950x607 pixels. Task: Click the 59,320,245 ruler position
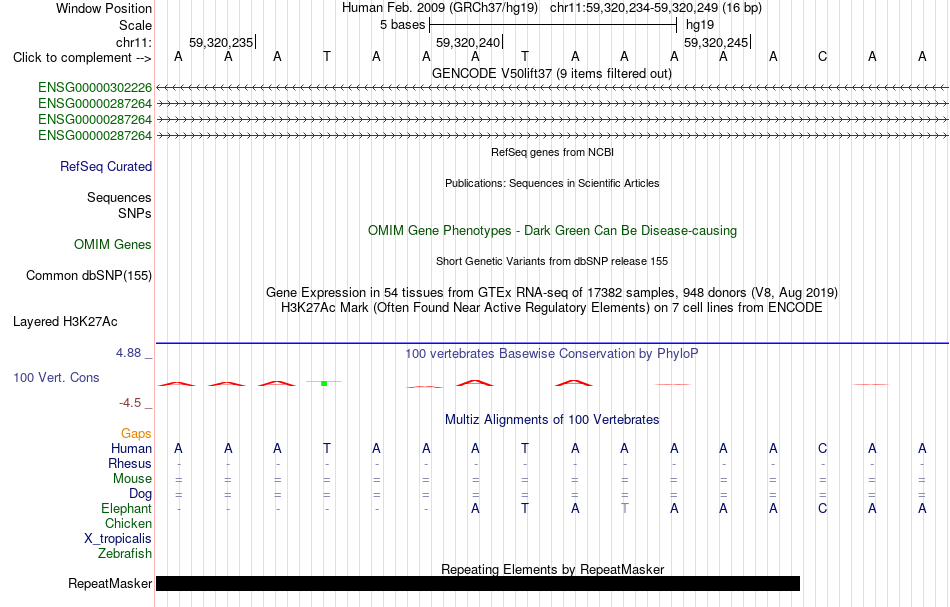coord(716,42)
